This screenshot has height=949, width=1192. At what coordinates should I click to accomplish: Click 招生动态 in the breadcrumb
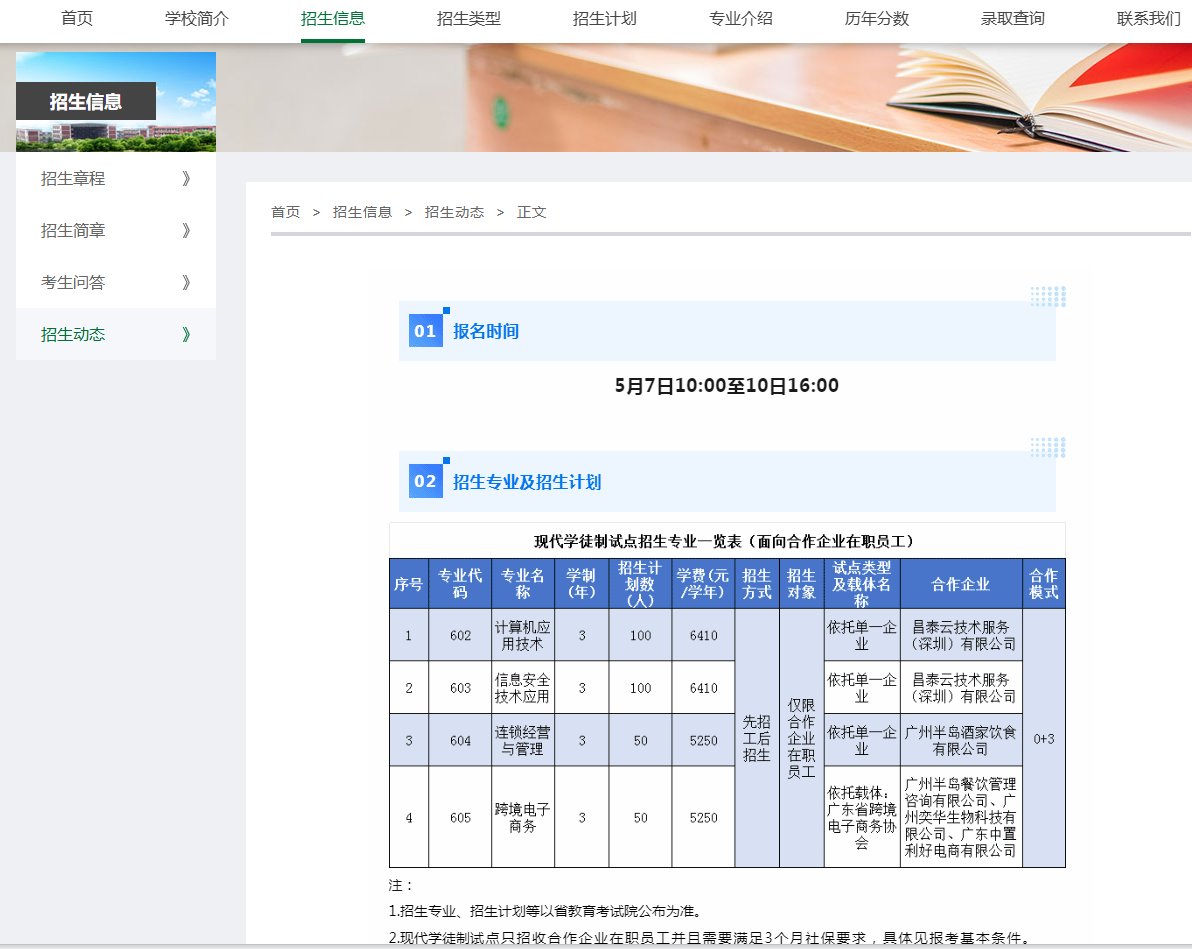point(455,212)
